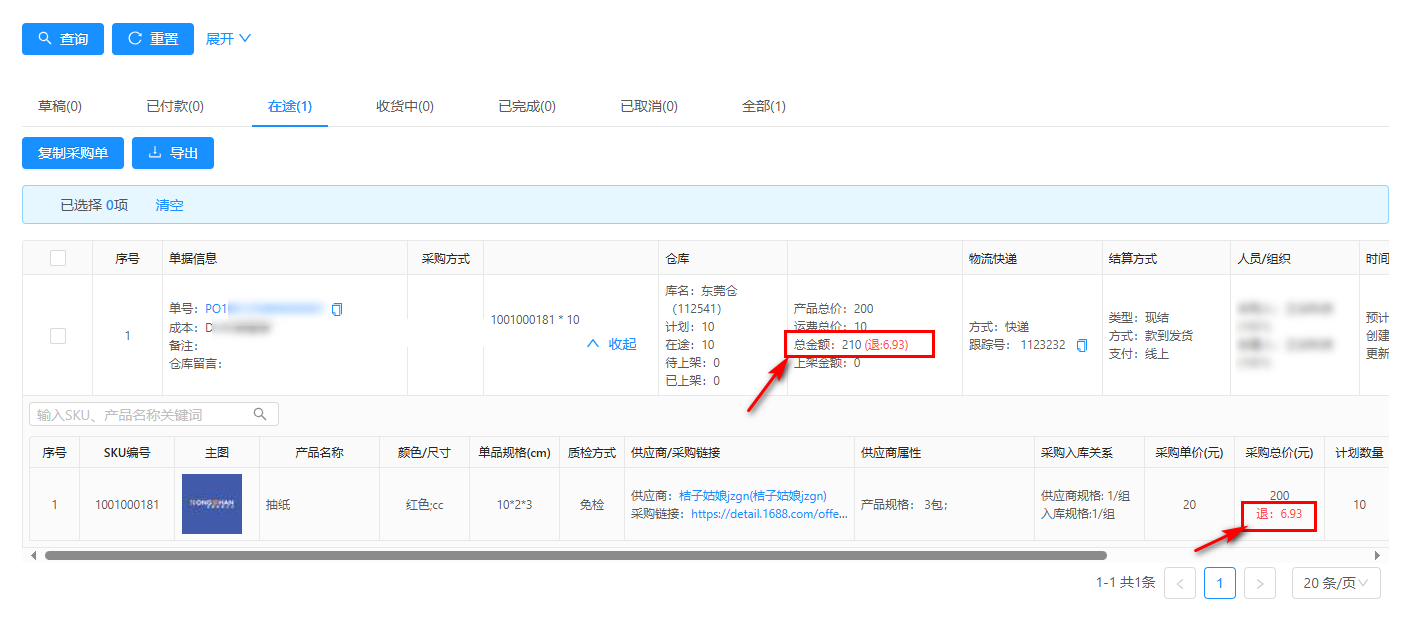This screenshot has height=626, width=1401.
Task: Open the 抽纸 product thumbnail image
Action: click(212, 504)
